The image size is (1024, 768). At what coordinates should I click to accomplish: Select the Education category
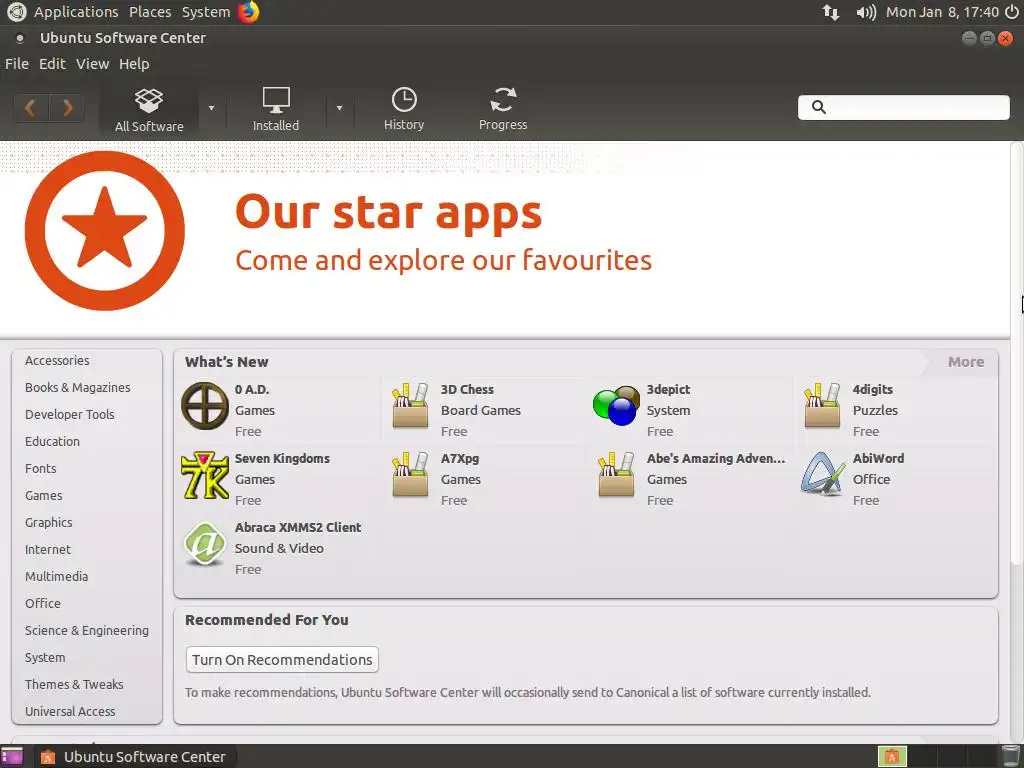pyautogui.click(x=52, y=441)
